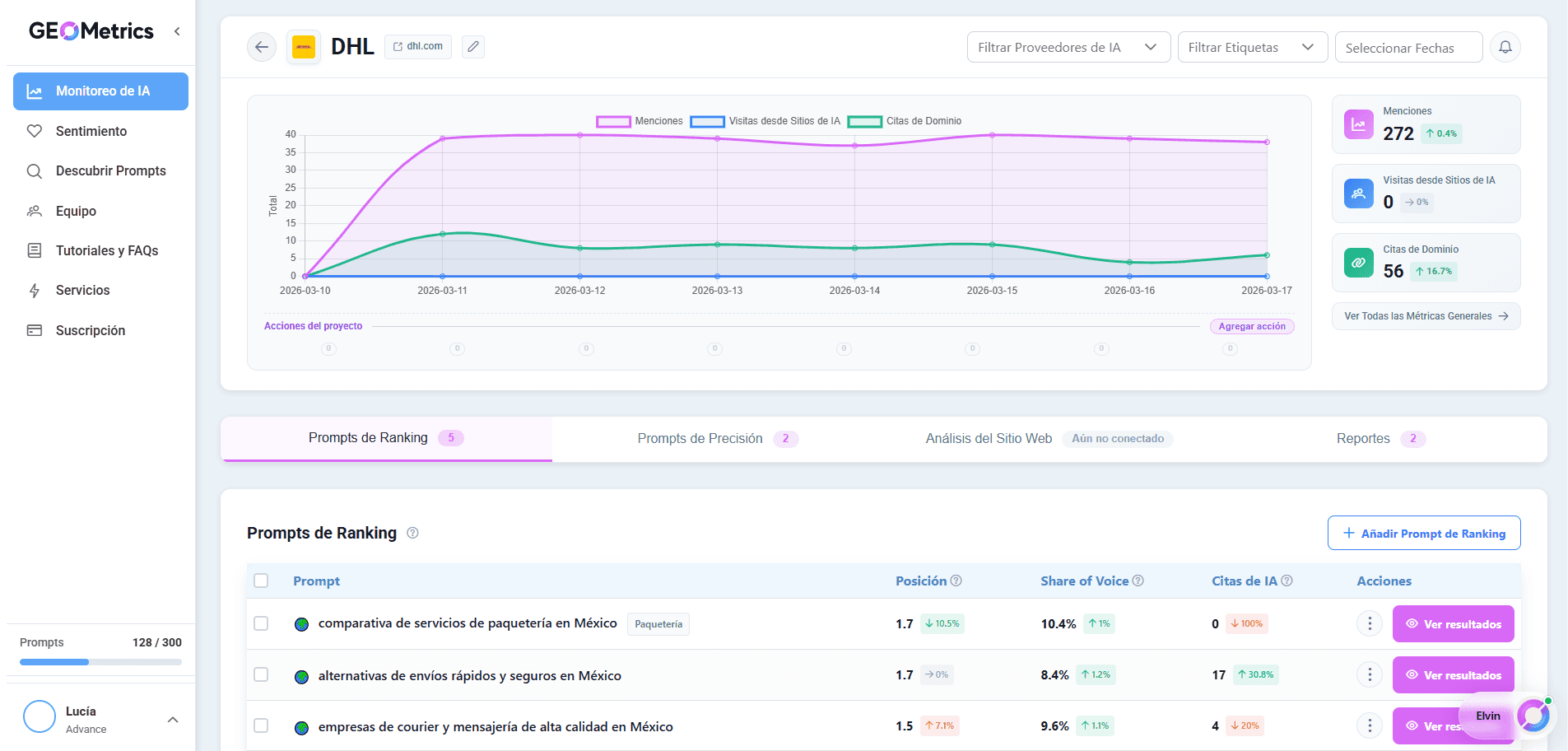
Task: Ver resultados for alternativas de envíos prompt
Action: pyautogui.click(x=1453, y=674)
